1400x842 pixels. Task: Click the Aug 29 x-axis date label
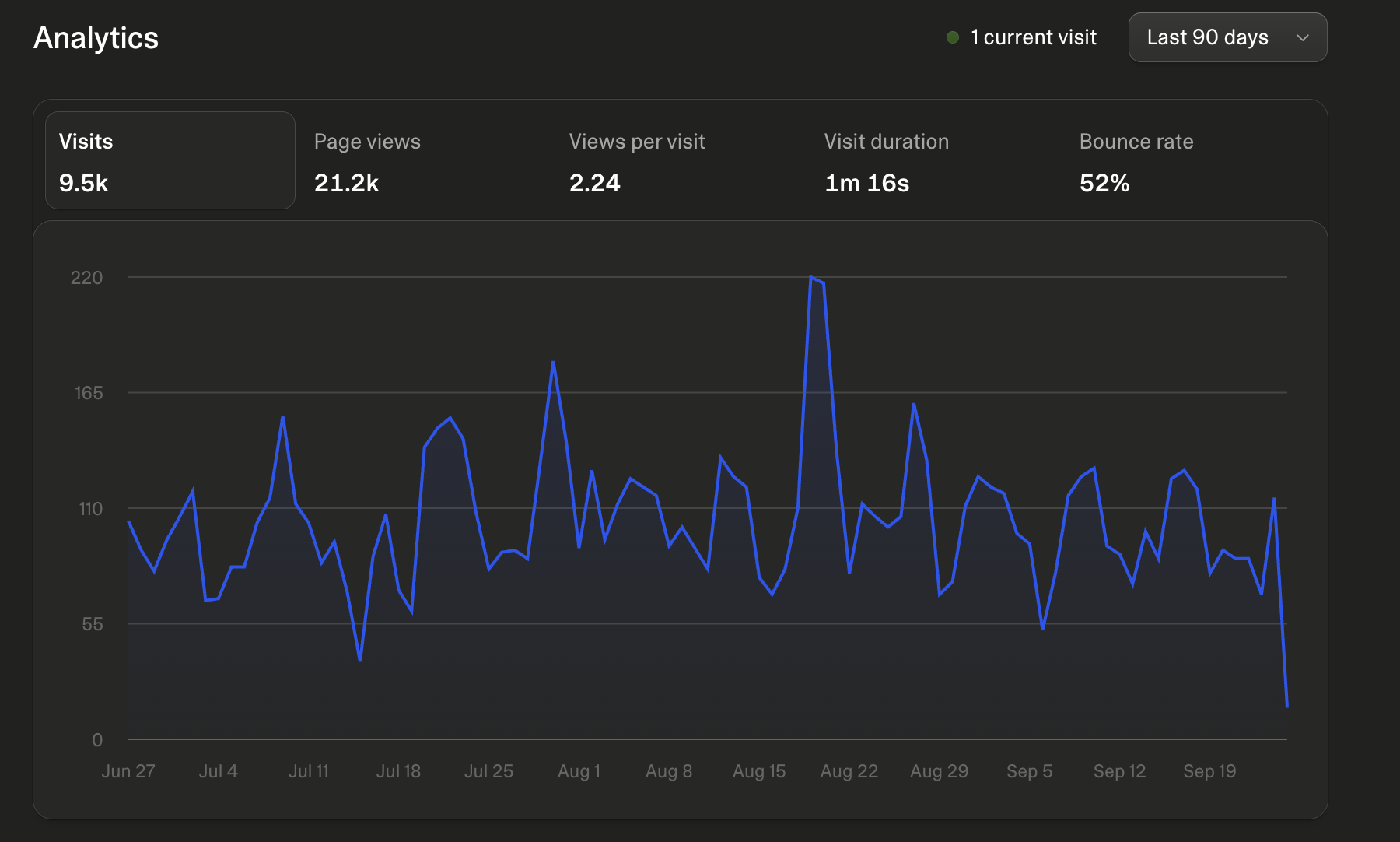point(940,771)
